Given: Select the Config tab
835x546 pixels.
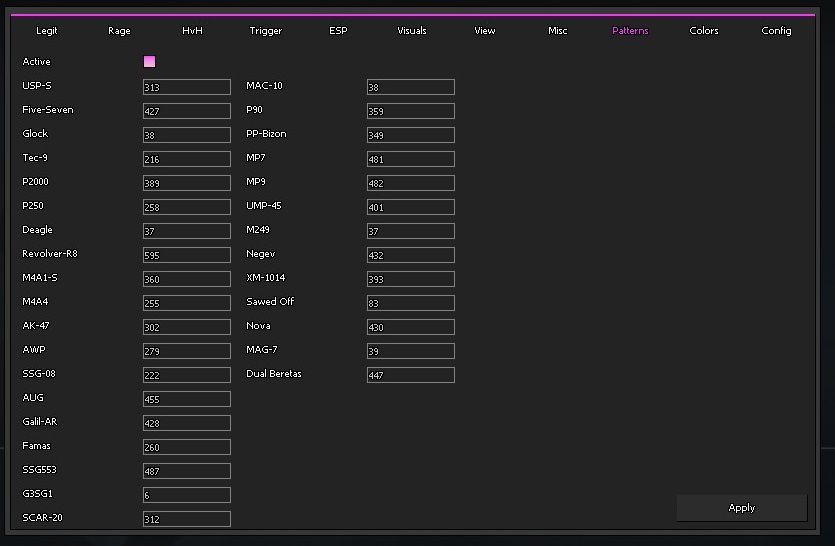Looking at the screenshot, I should tap(776, 31).
